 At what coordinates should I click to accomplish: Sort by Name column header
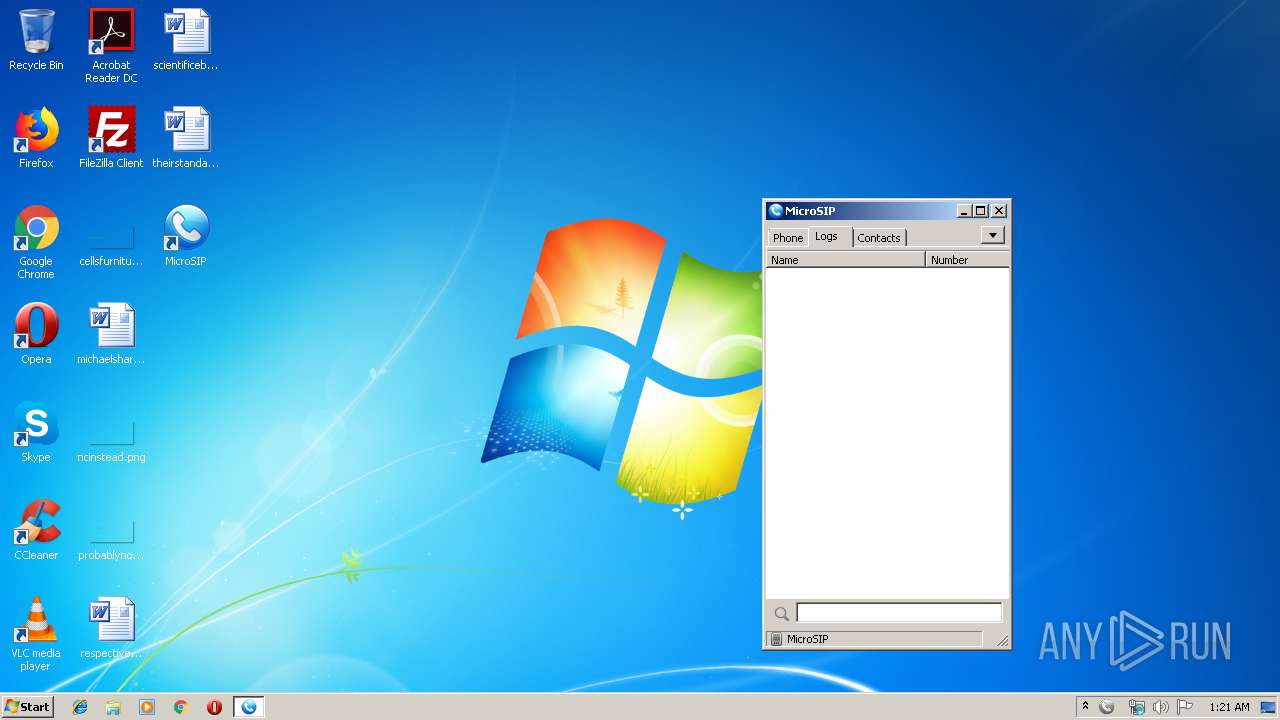(x=846, y=259)
